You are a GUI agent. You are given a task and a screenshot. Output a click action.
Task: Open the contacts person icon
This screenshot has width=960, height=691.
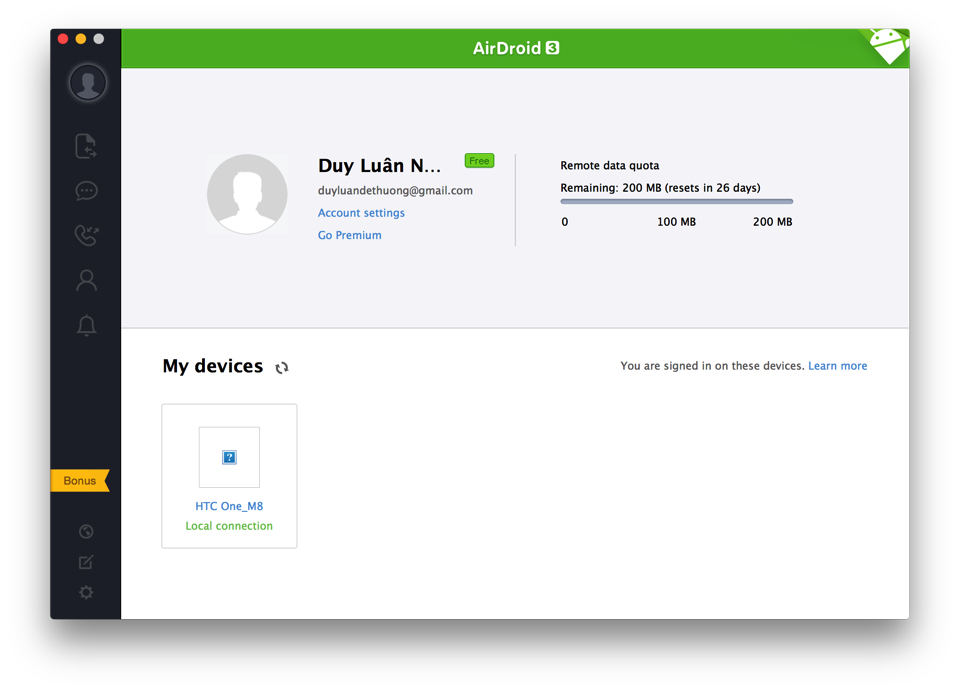click(86, 280)
